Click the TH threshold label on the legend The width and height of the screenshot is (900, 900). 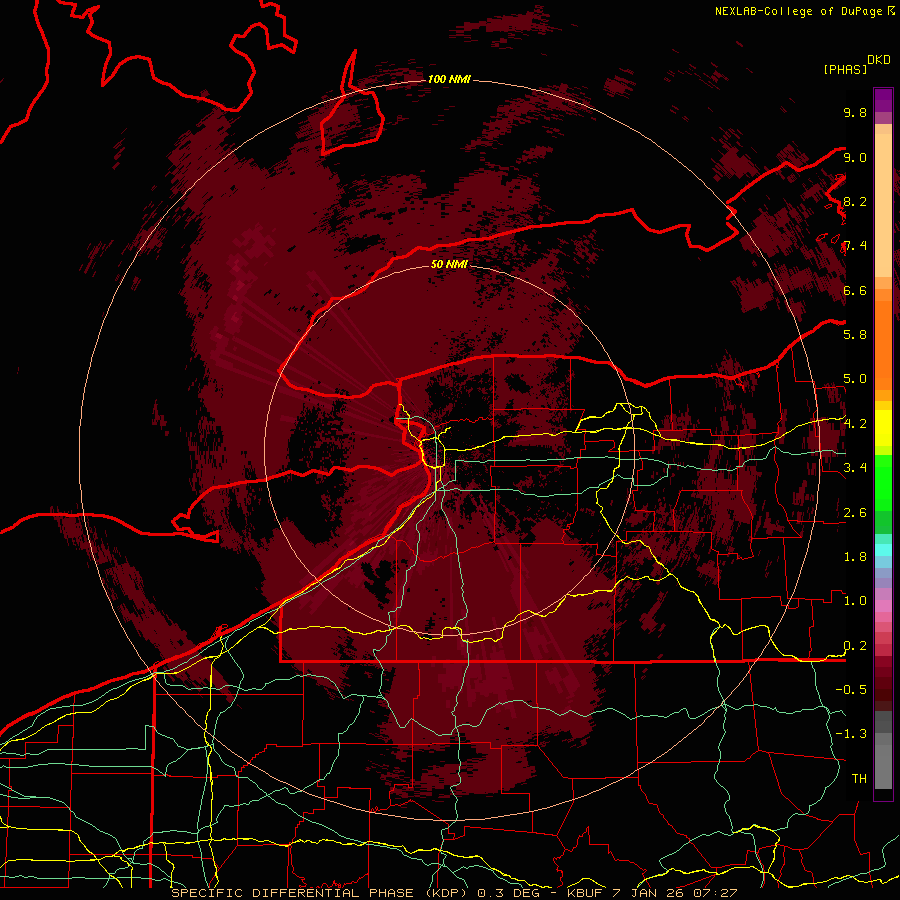coord(859,779)
